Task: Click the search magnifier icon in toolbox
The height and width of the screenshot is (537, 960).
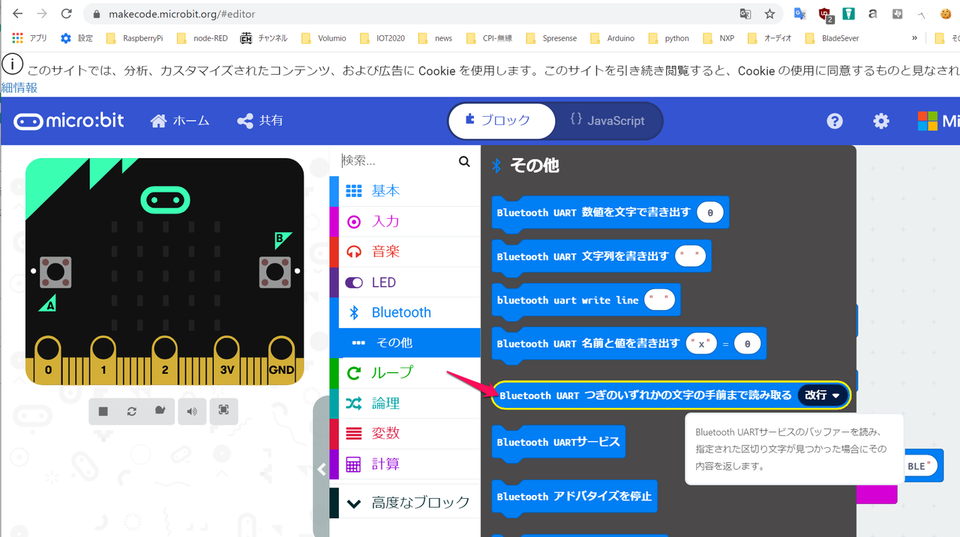Action: click(x=464, y=161)
